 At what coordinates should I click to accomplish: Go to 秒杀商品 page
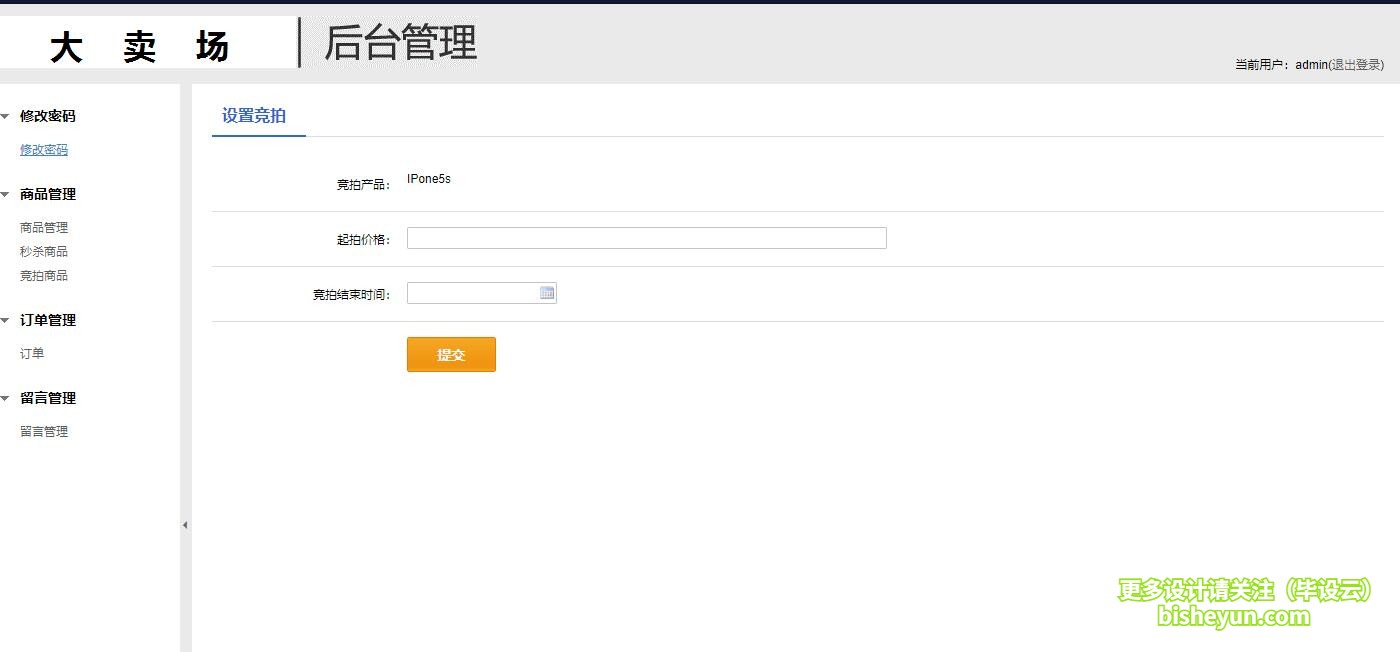tap(44, 252)
